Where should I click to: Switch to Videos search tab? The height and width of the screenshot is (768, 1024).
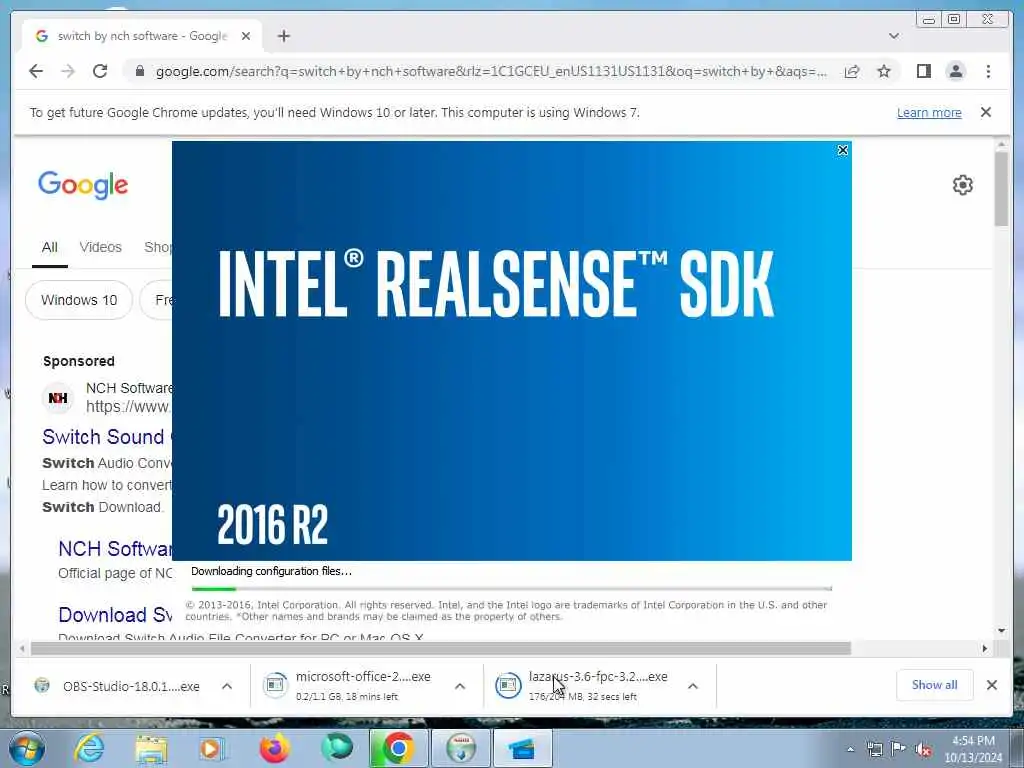click(101, 248)
